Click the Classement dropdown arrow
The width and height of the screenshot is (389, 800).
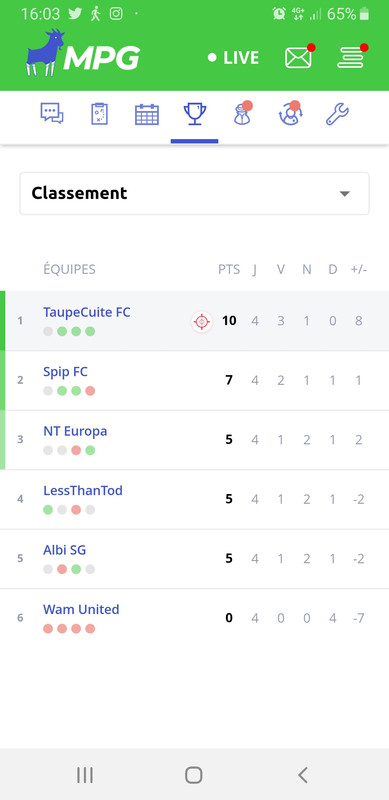pos(345,194)
